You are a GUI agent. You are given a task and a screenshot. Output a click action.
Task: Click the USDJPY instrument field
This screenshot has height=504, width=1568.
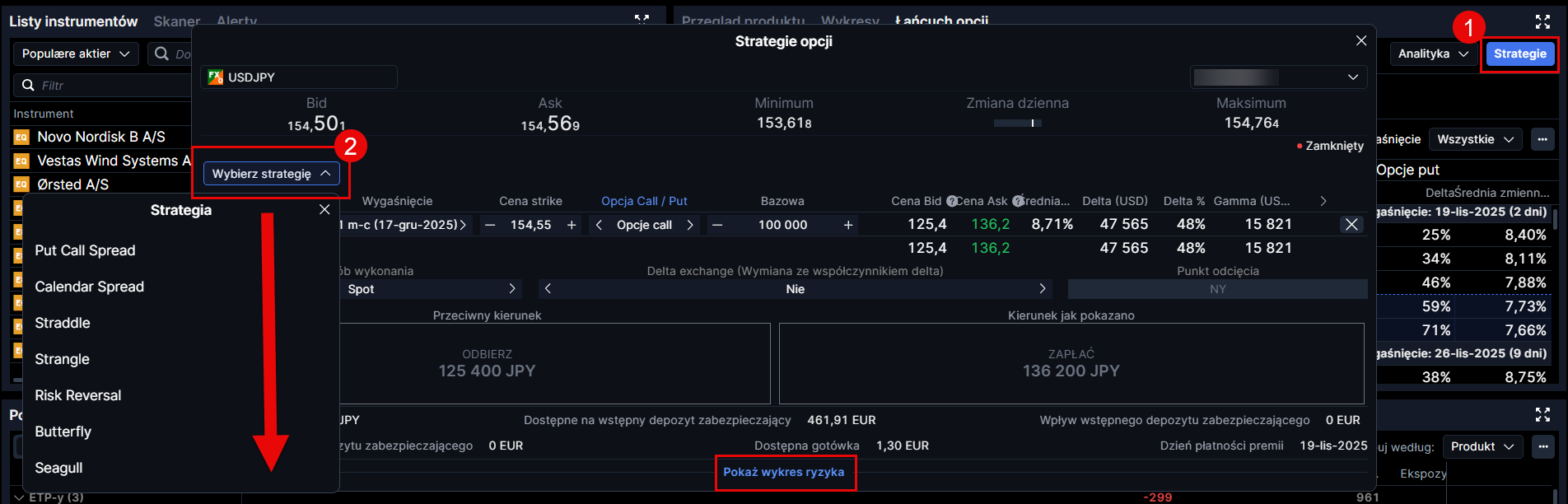click(x=298, y=77)
